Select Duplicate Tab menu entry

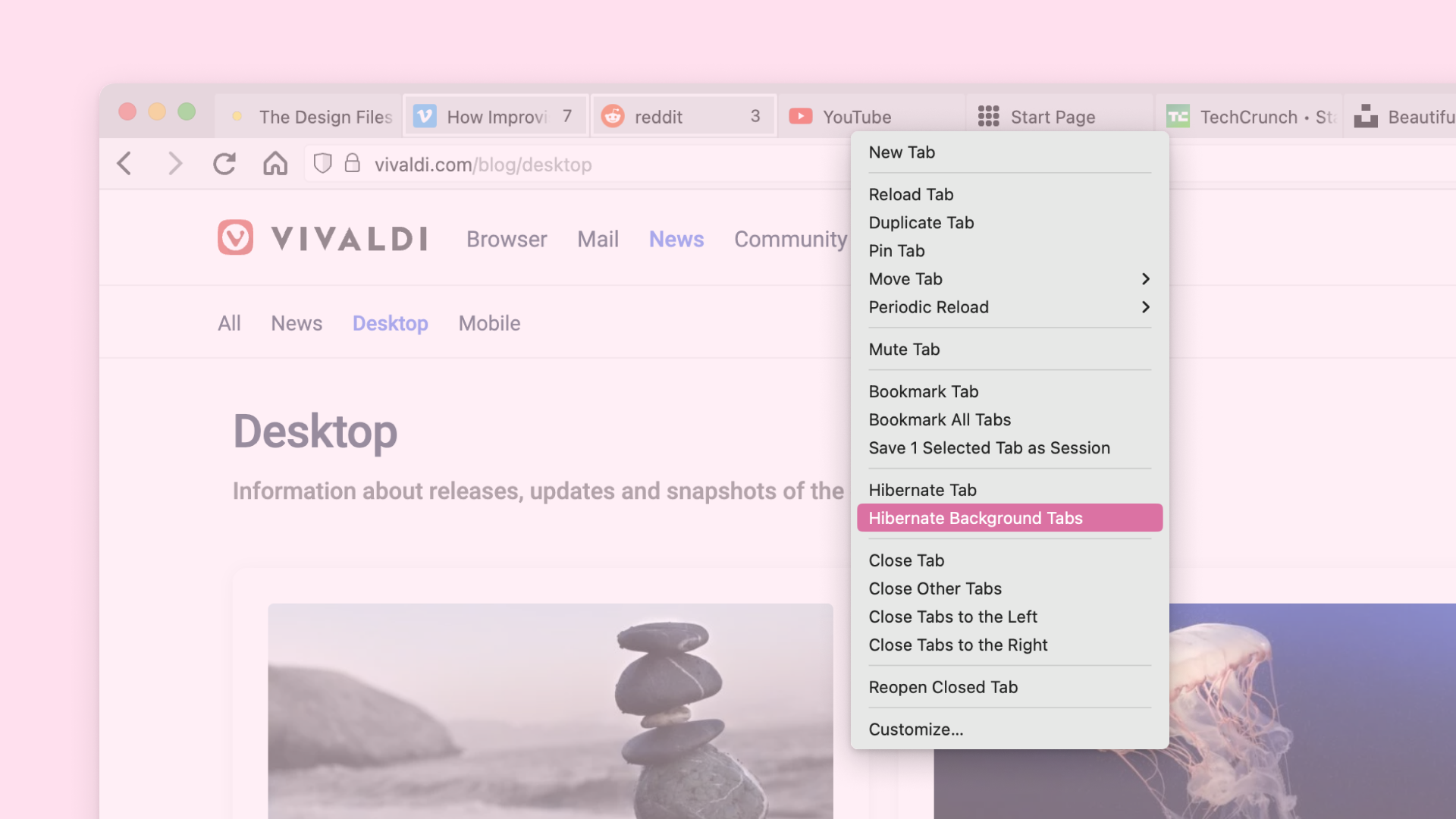(x=1009, y=223)
